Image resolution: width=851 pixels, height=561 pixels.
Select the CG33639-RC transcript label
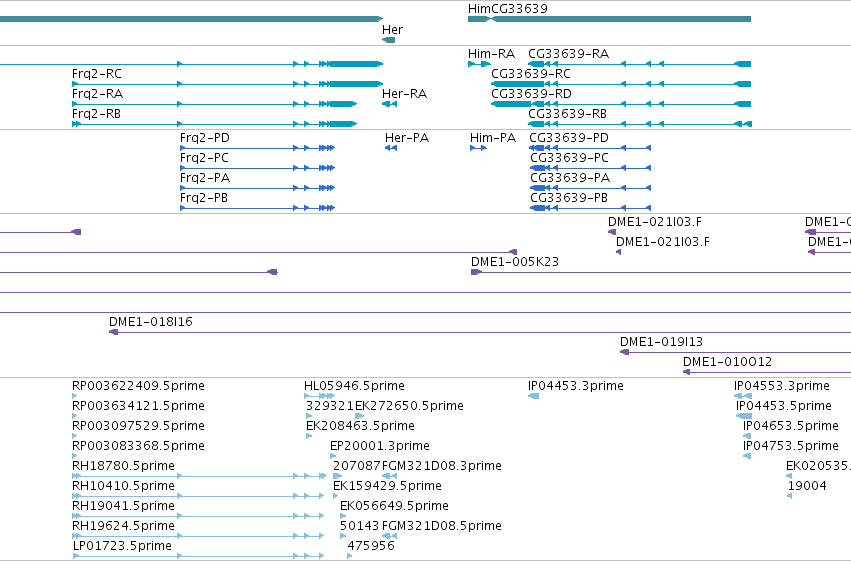click(x=531, y=74)
